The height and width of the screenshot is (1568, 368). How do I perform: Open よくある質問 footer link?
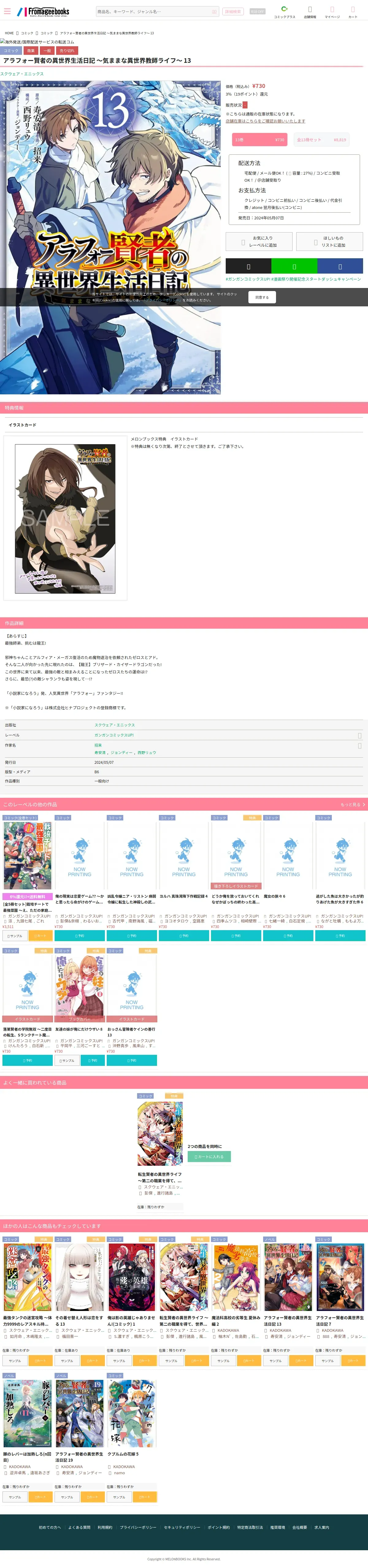[x=79, y=1527]
